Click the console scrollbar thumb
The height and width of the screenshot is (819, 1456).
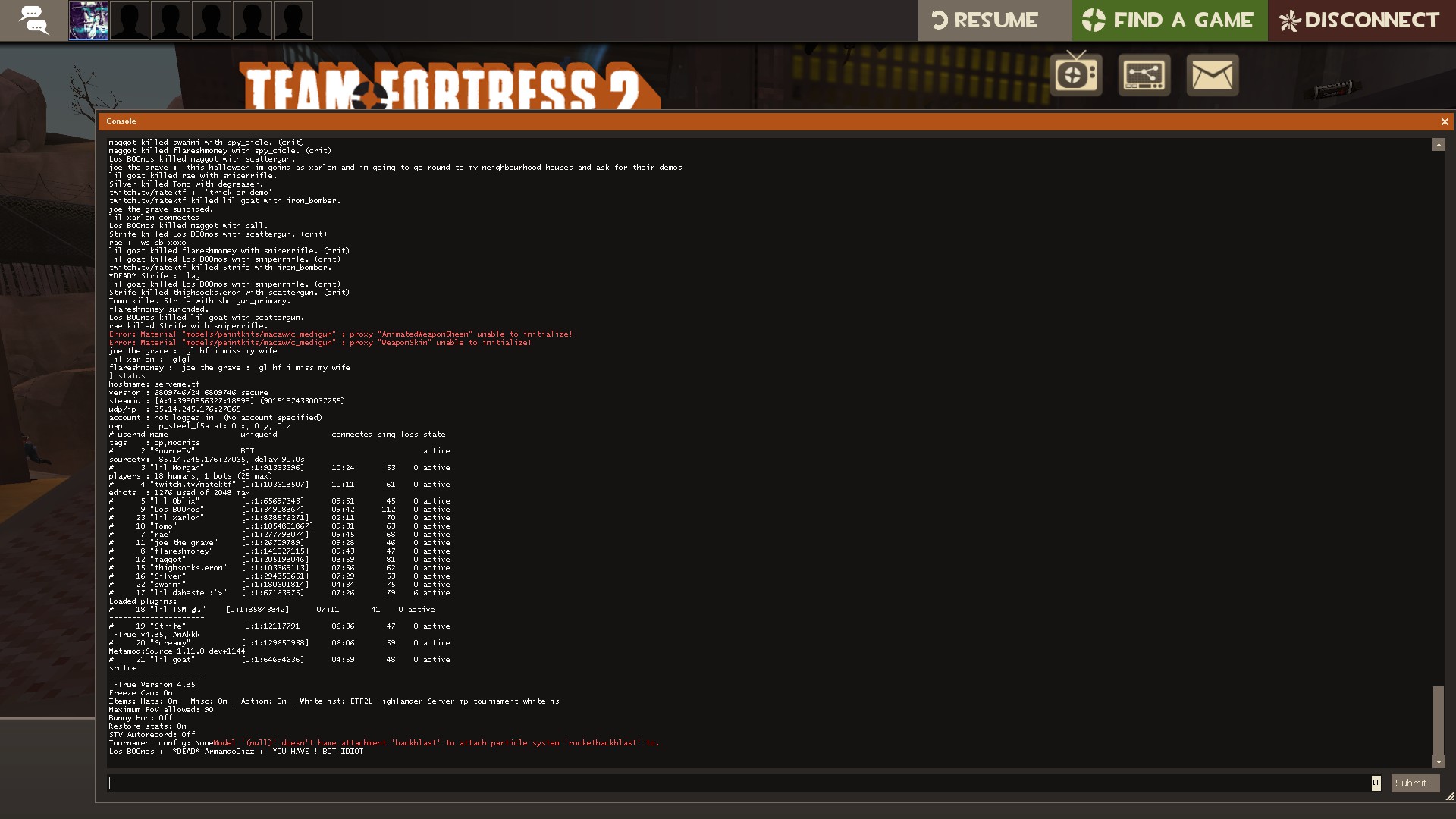1438,719
